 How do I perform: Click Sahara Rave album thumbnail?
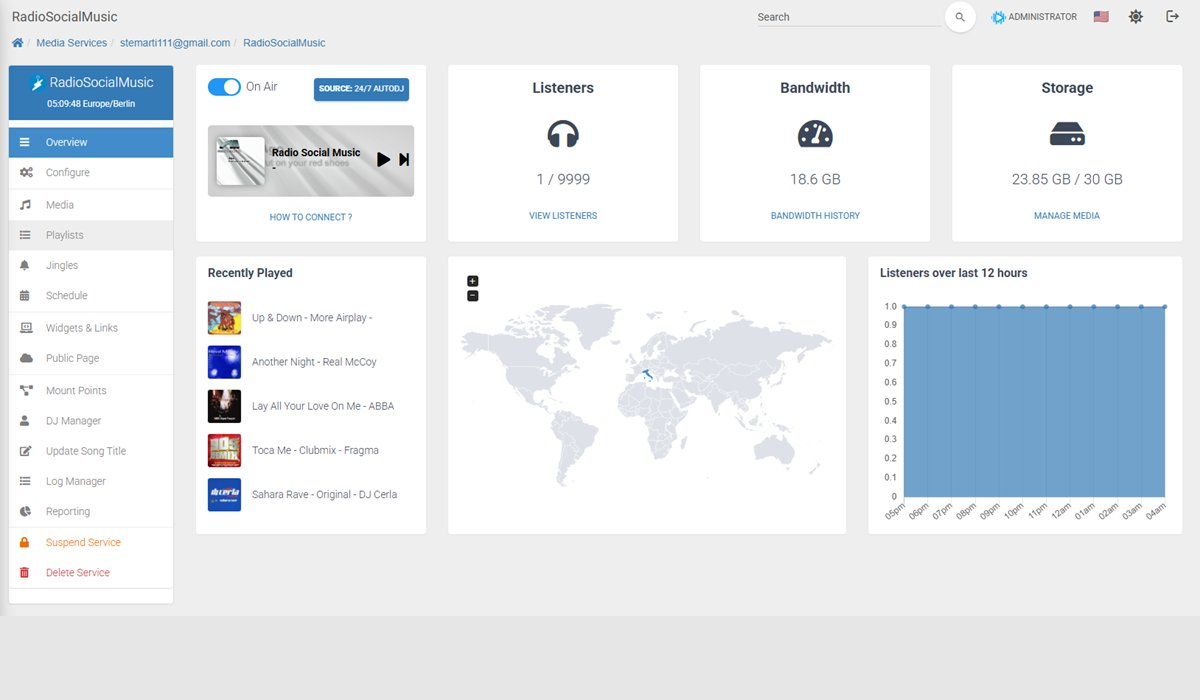(224, 494)
